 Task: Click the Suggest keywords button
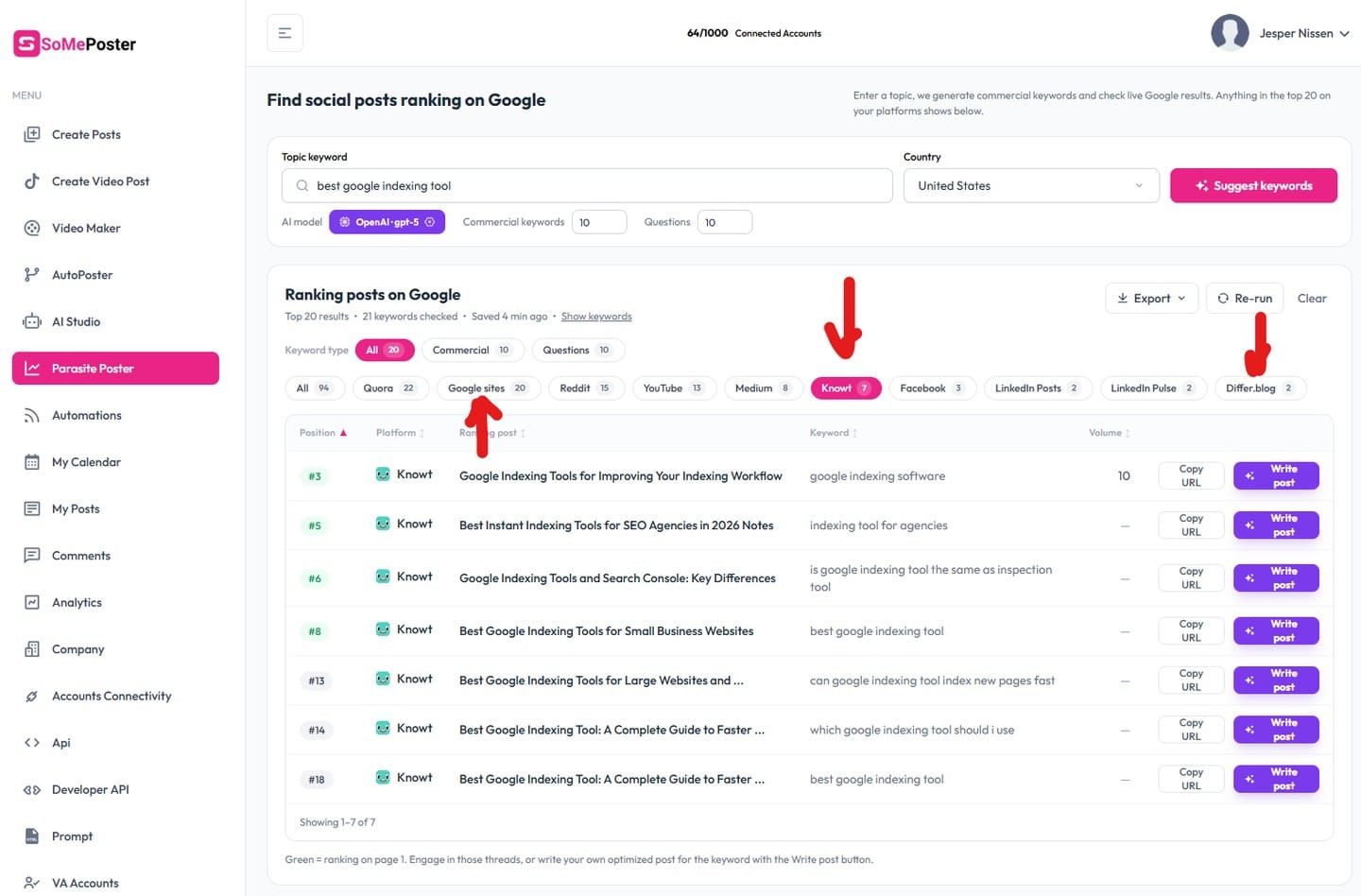[1253, 185]
